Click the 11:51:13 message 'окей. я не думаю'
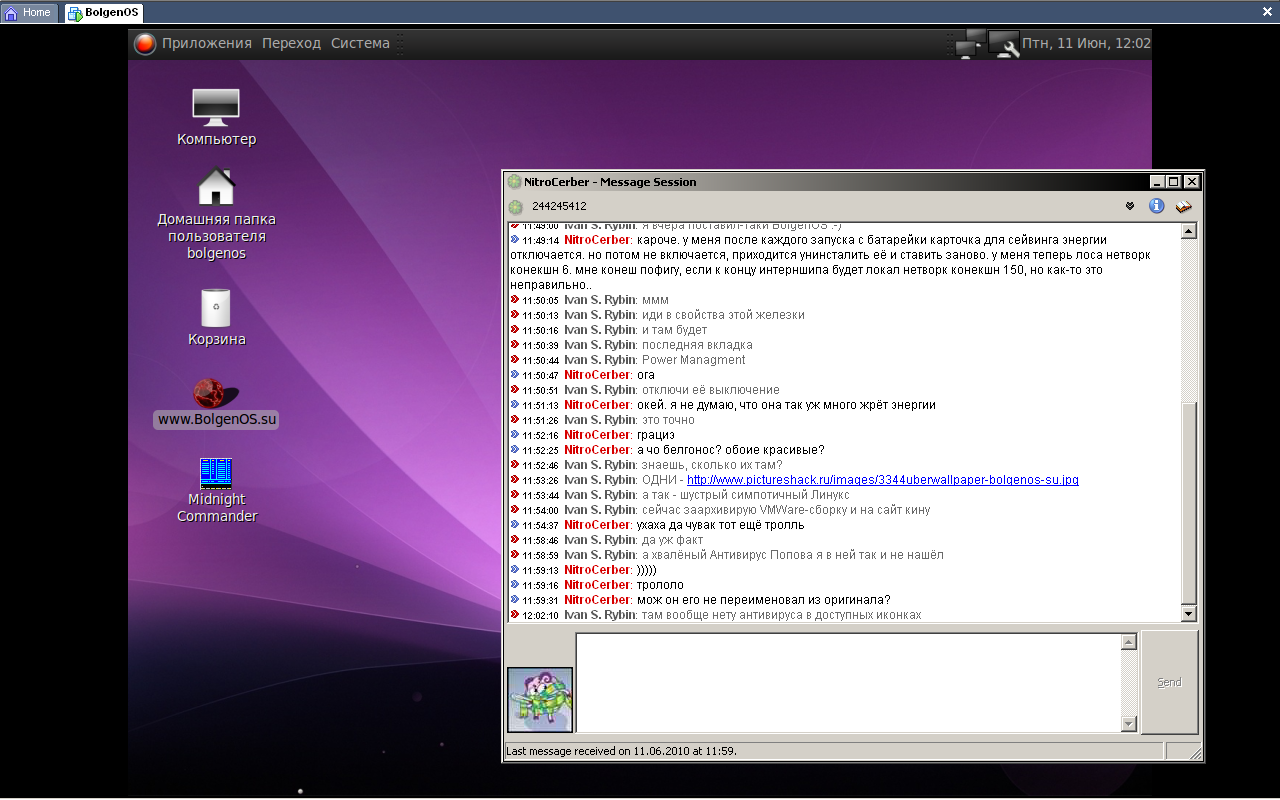 (x=786, y=405)
